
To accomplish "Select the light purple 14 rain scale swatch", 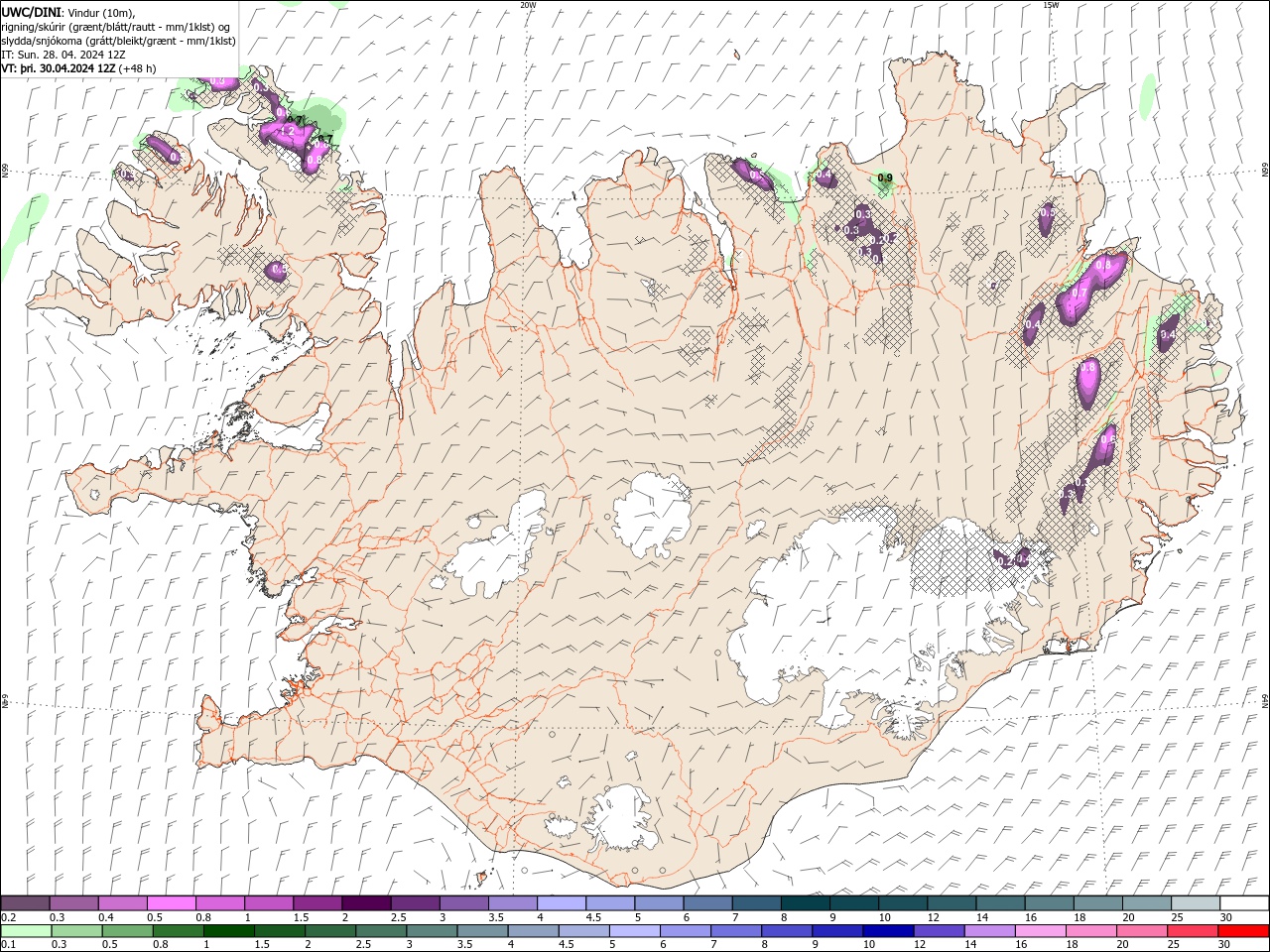I will (x=989, y=931).
